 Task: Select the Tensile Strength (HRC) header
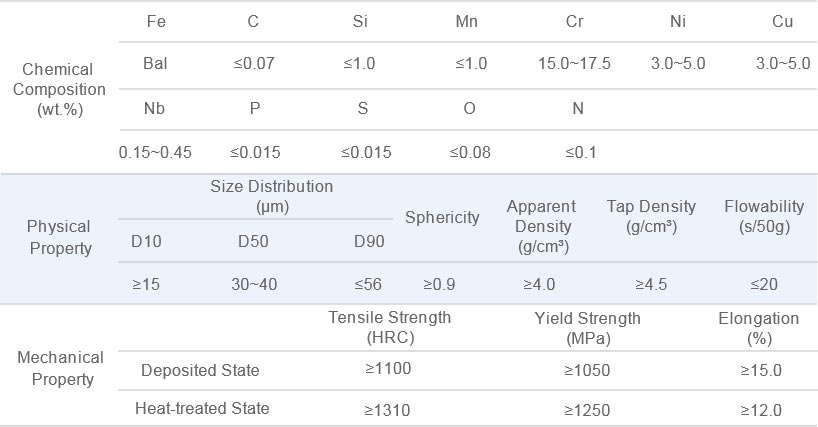point(390,327)
